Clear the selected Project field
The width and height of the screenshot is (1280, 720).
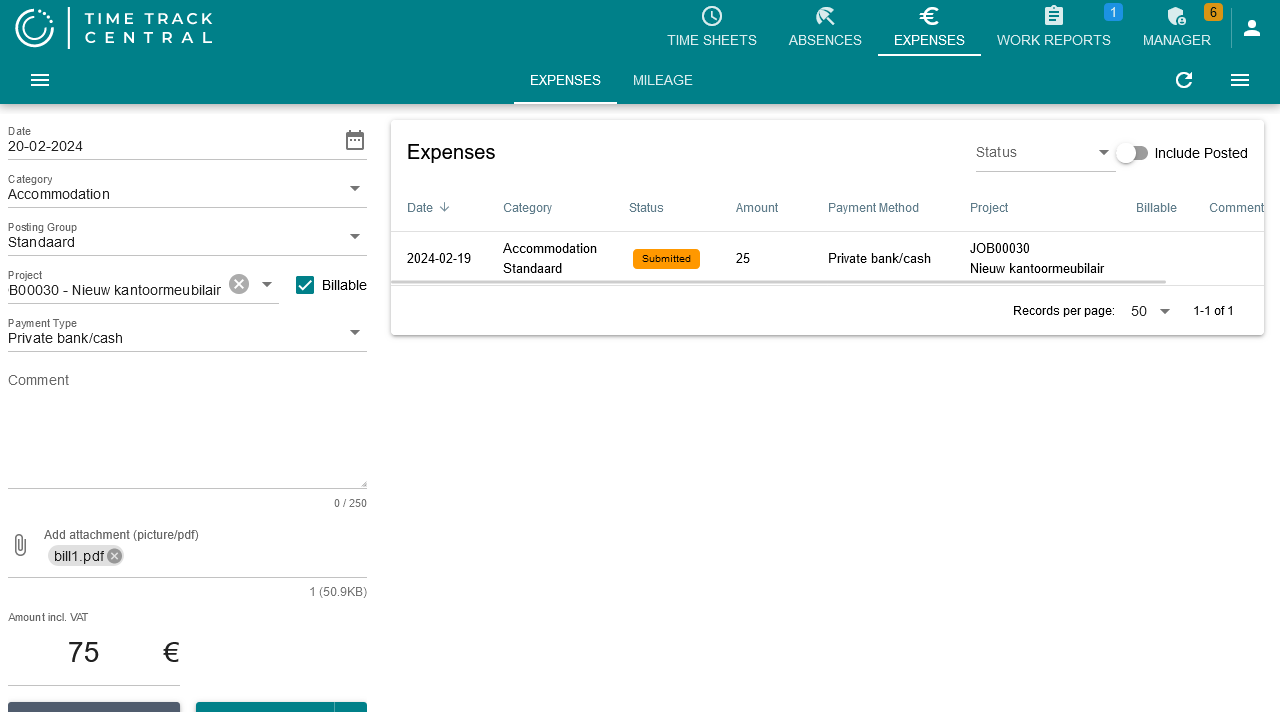click(238, 283)
